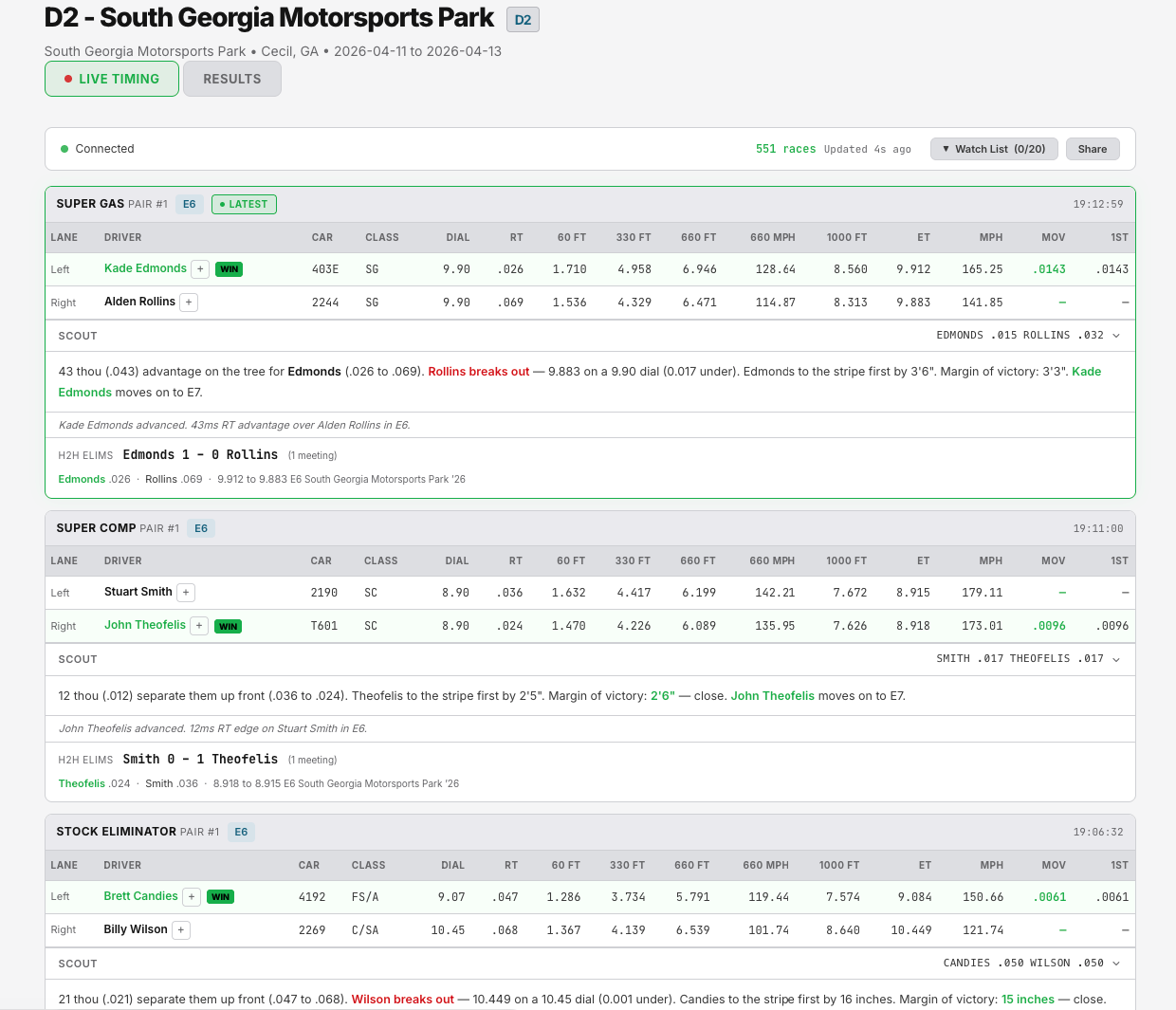Click the E6 badge on SUPER COMP header
Screen dimensions: 1176x1010
pyautogui.click(x=201, y=528)
